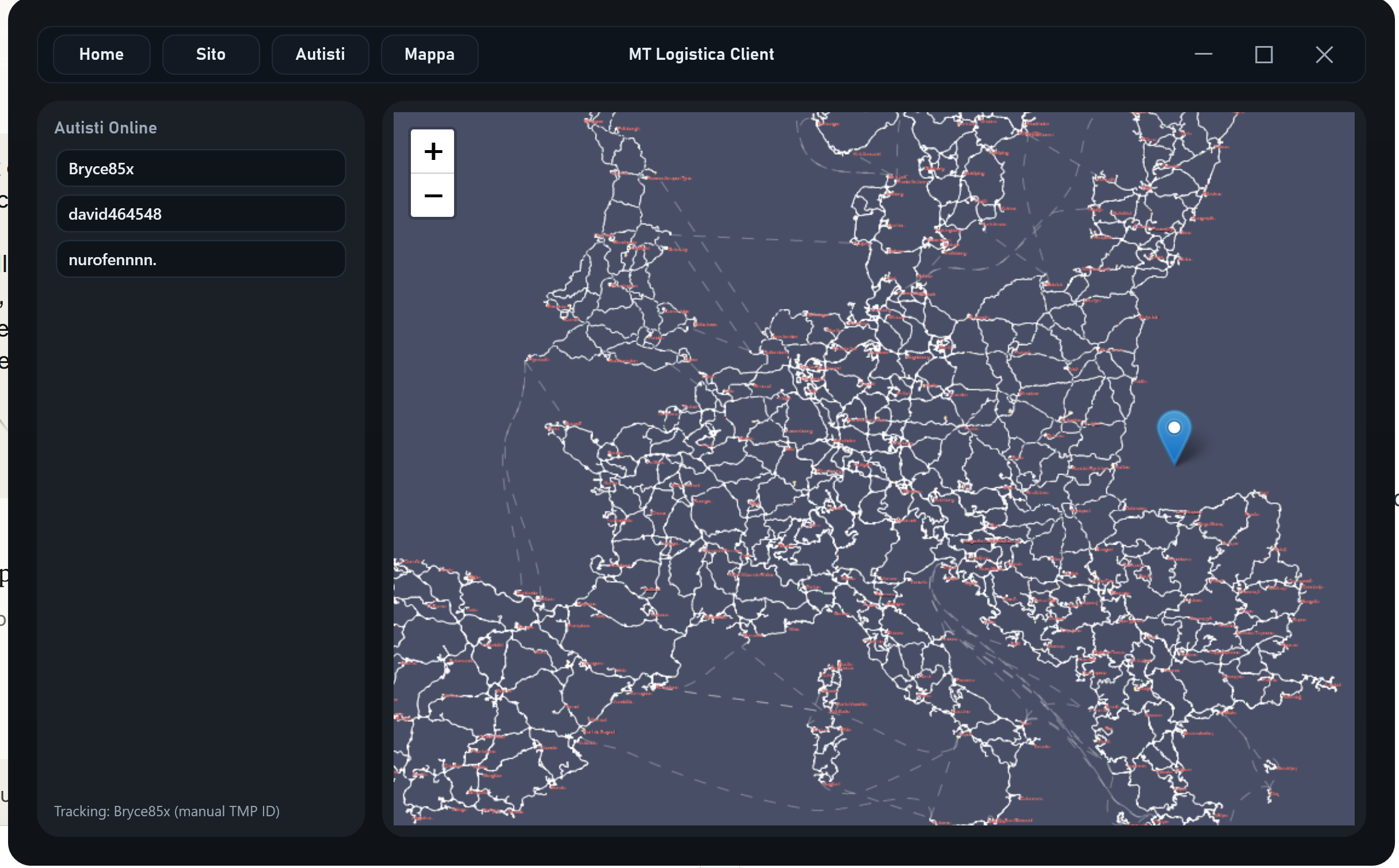Image resolution: width=1399 pixels, height=868 pixels.
Task: Click the zoom in plus icon
Action: pyautogui.click(x=432, y=151)
